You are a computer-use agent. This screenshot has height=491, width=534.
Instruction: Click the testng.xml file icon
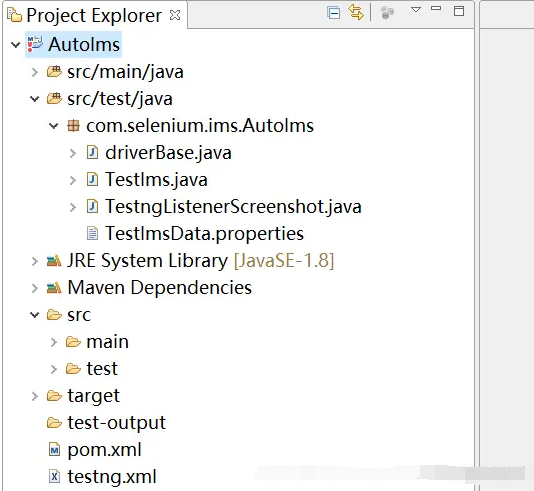pyautogui.click(x=54, y=477)
